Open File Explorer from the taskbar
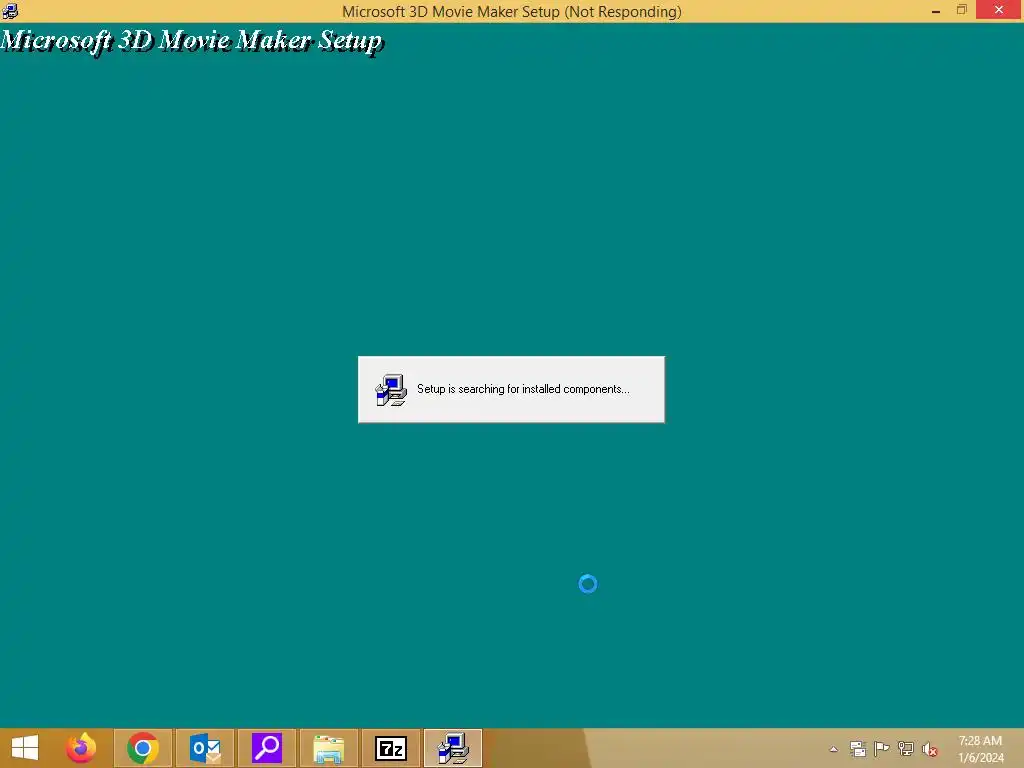The width and height of the screenshot is (1024, 768). pyautogui.click(x=328, y=748)
